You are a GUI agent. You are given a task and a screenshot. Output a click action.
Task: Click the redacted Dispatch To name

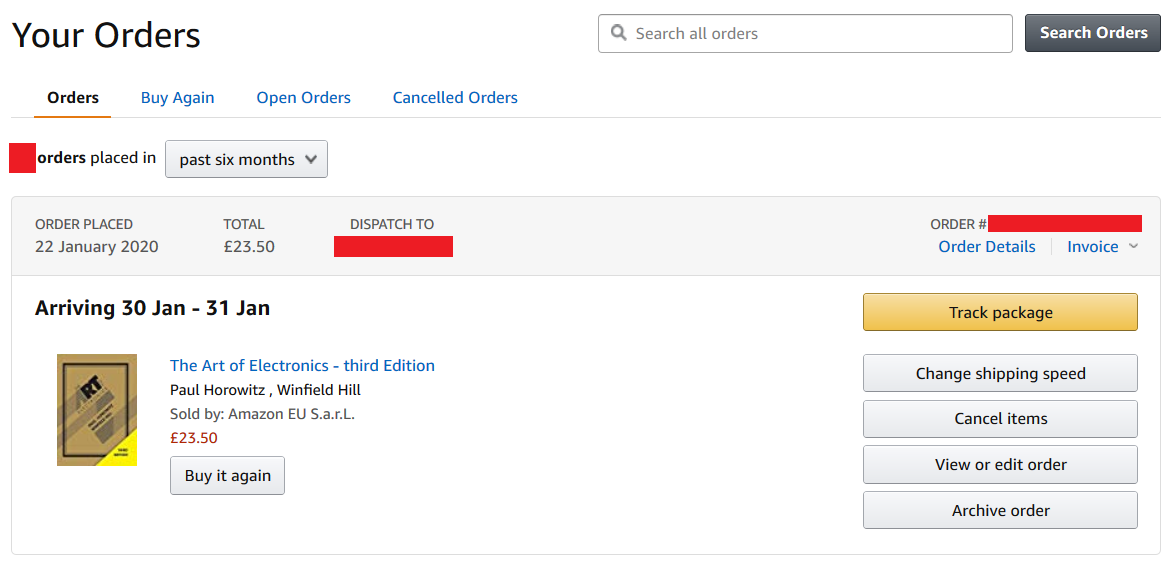click(394, 247)
